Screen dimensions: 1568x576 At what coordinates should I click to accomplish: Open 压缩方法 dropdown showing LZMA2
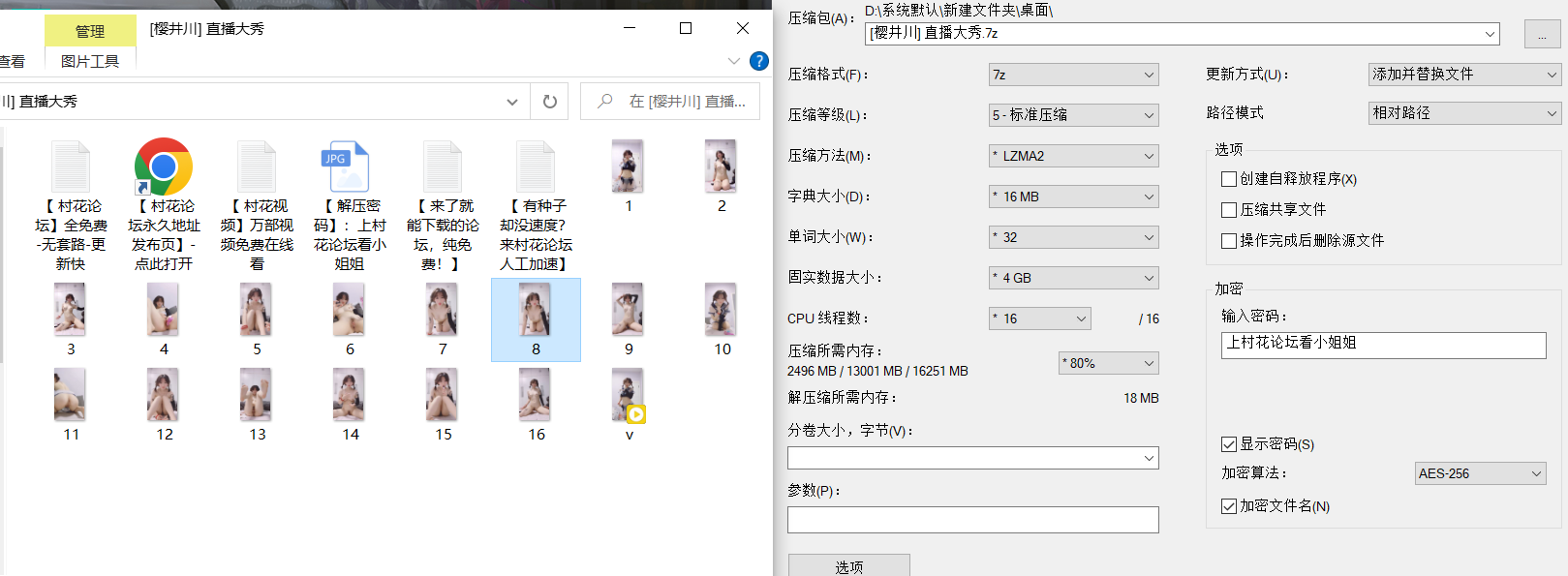[1074, 156]
